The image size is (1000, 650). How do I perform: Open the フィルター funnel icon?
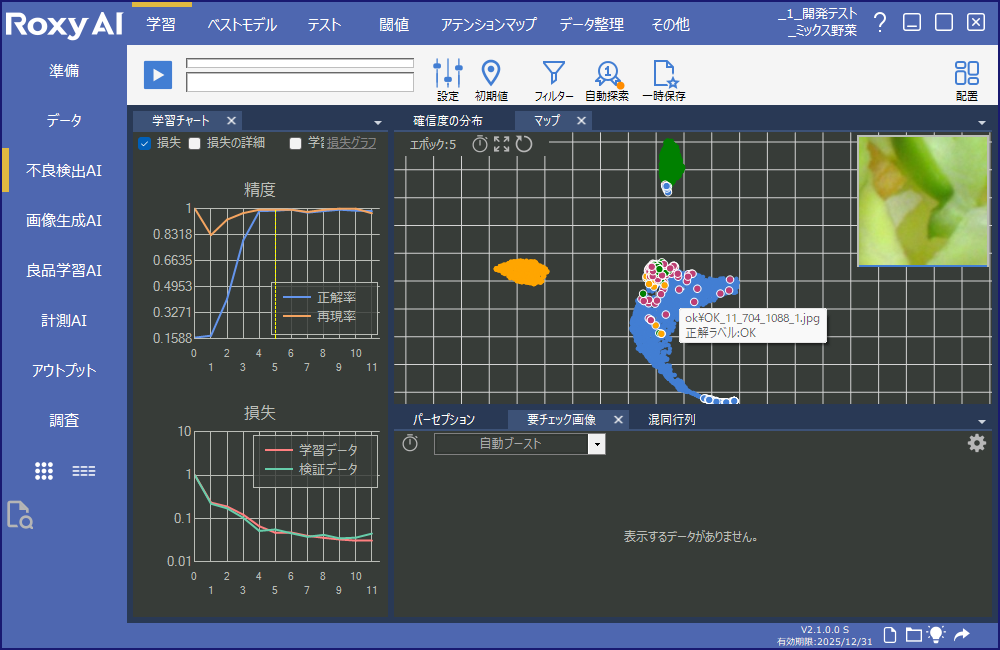[553, 73]
